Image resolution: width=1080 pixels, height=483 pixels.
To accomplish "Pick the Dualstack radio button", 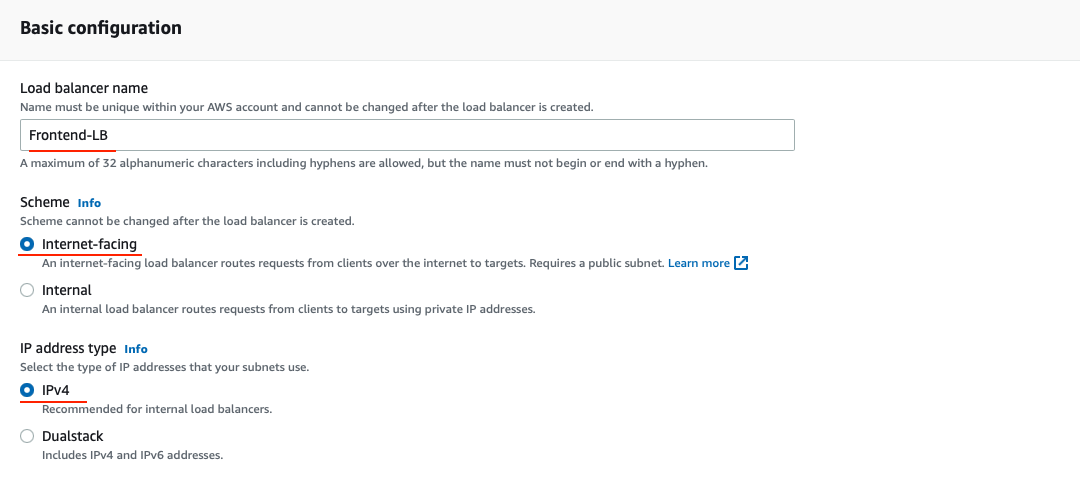I will [27, 436].
